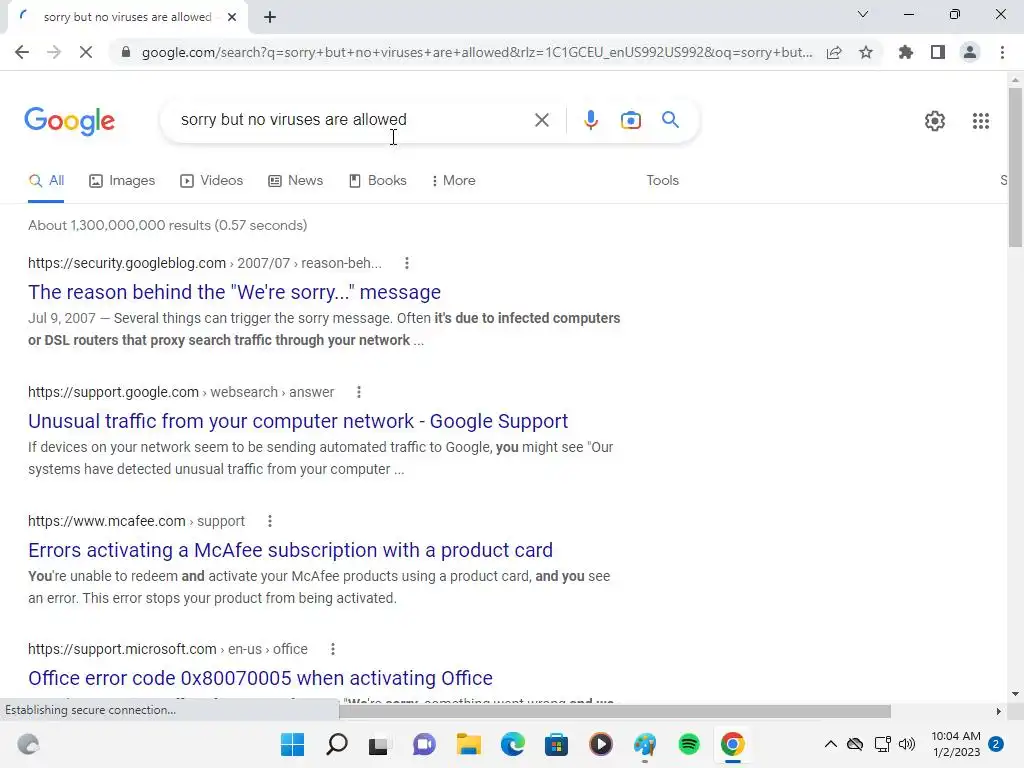Screen dimensions: 1024x768
Task: Click the magnifier search button
Action: click(670, 120)
